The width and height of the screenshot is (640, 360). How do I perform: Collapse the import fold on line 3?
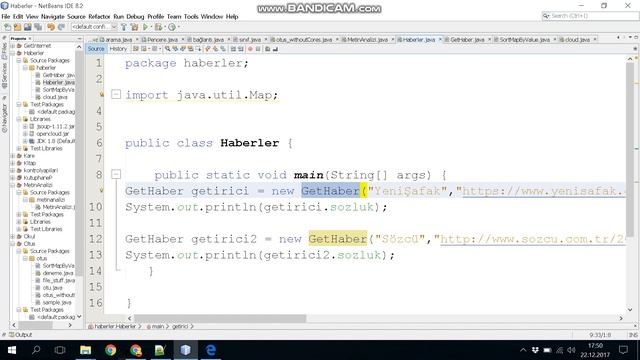pyautogui.click(x=116, y=95)
